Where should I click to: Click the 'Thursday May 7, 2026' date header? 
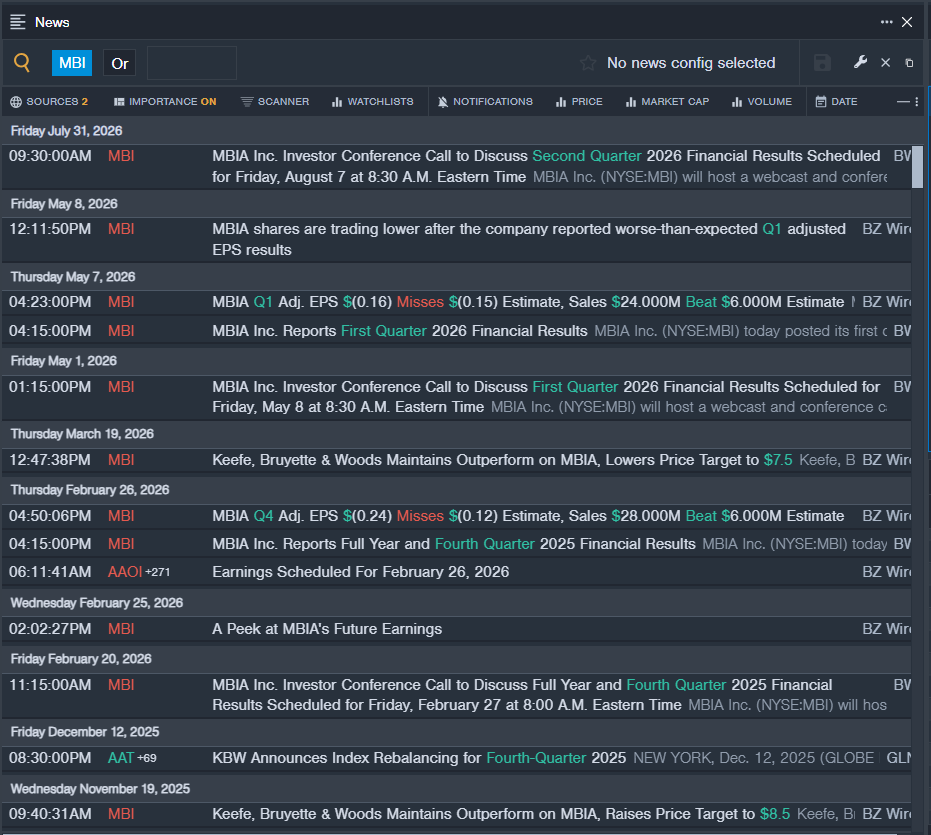pyautogui.click(x=73, y=277)
